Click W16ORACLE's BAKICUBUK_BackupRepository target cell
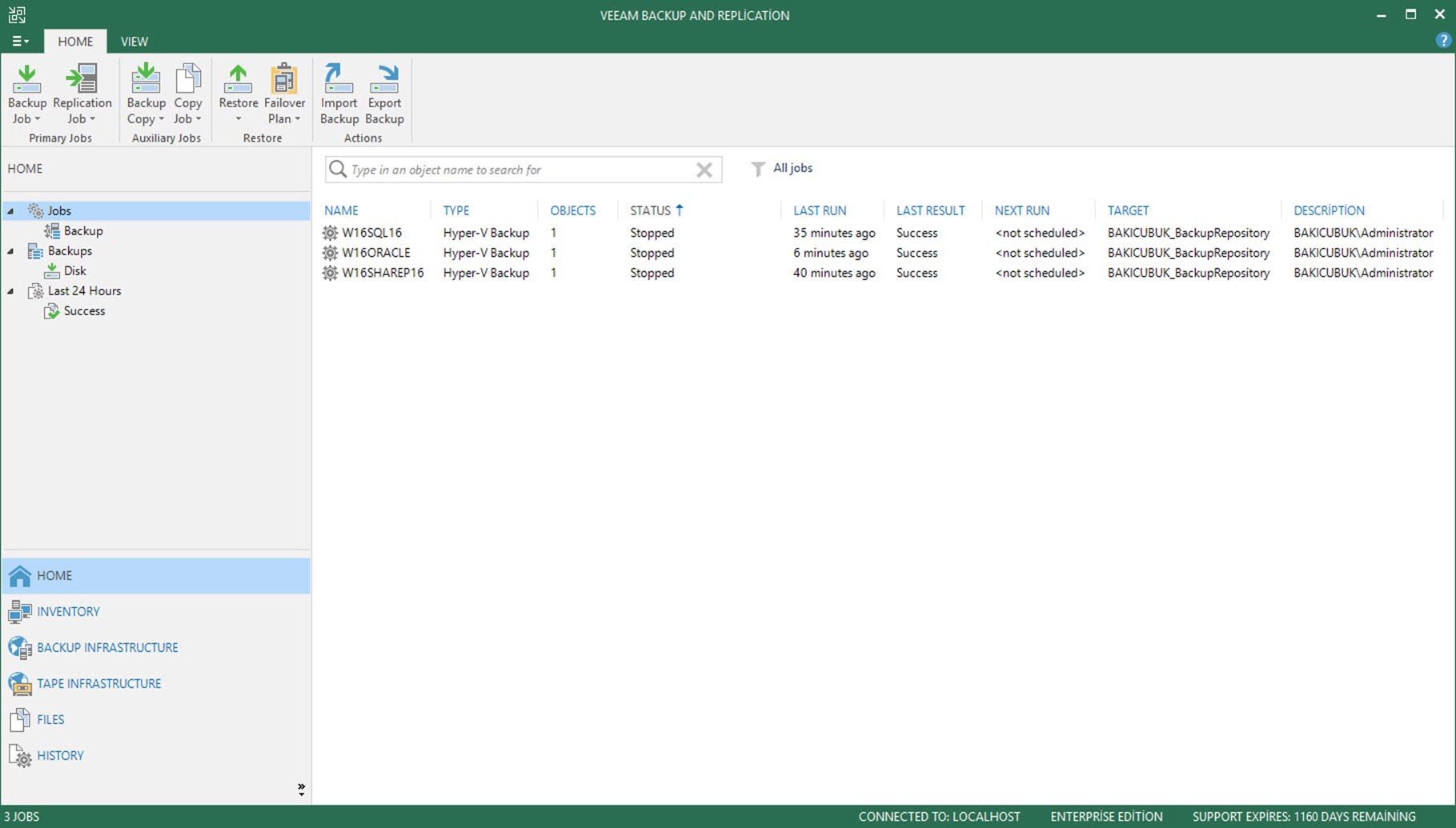1456x828 pixels. 1189,253
